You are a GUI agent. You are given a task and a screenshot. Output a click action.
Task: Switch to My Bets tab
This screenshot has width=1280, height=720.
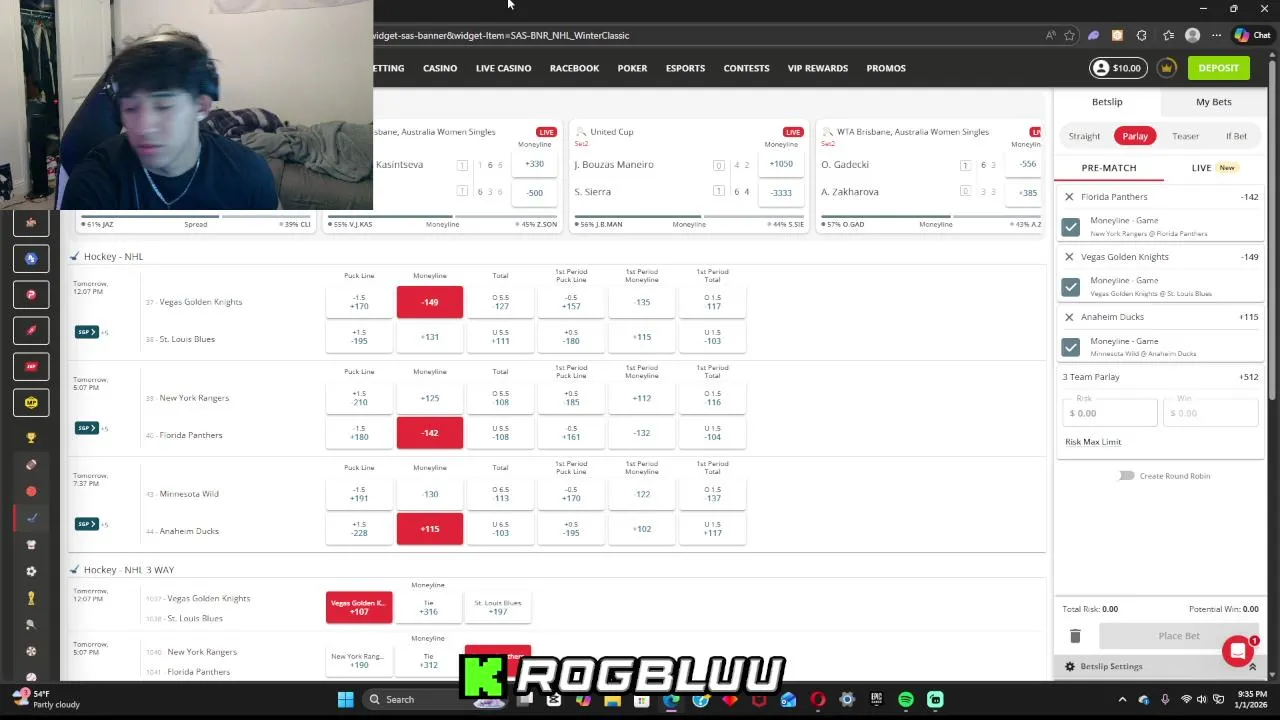click(x=1213, y=102)
